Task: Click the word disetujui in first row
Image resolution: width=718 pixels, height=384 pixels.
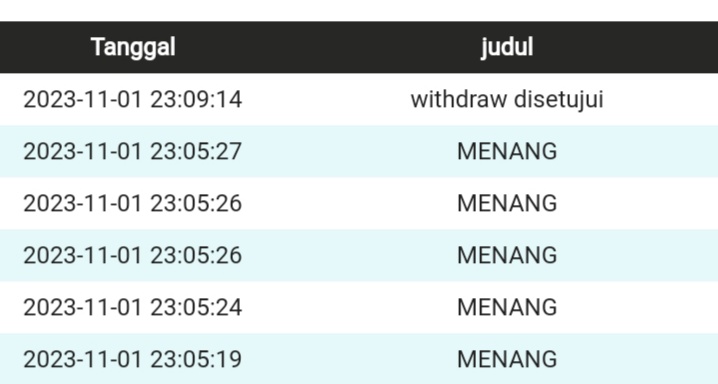Action: [559, 99]
